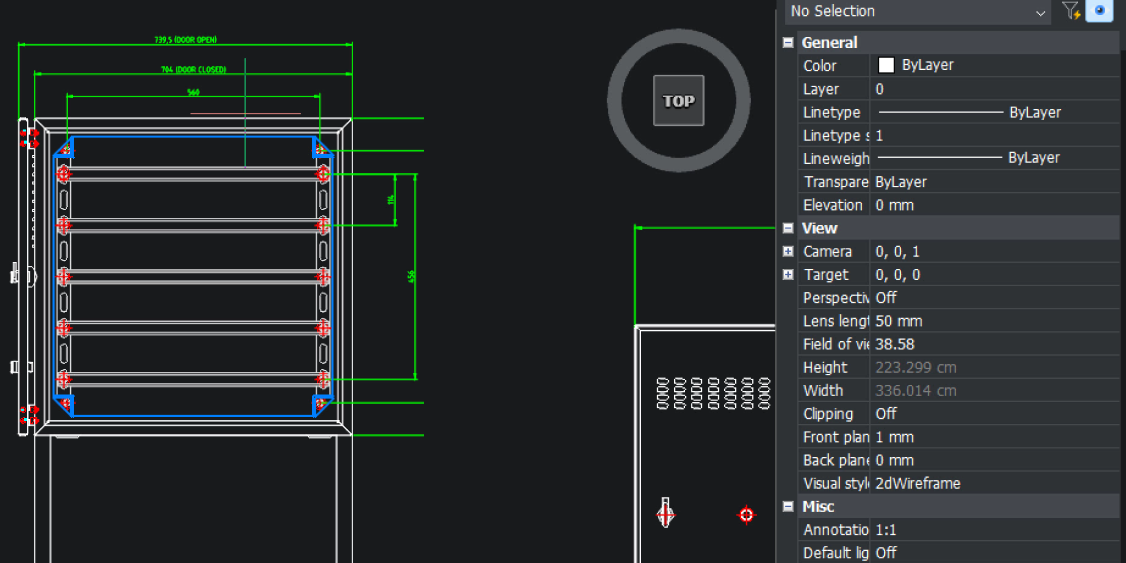Select the Layer value field
Screen dimensions: 1126x563
point(995,89)
